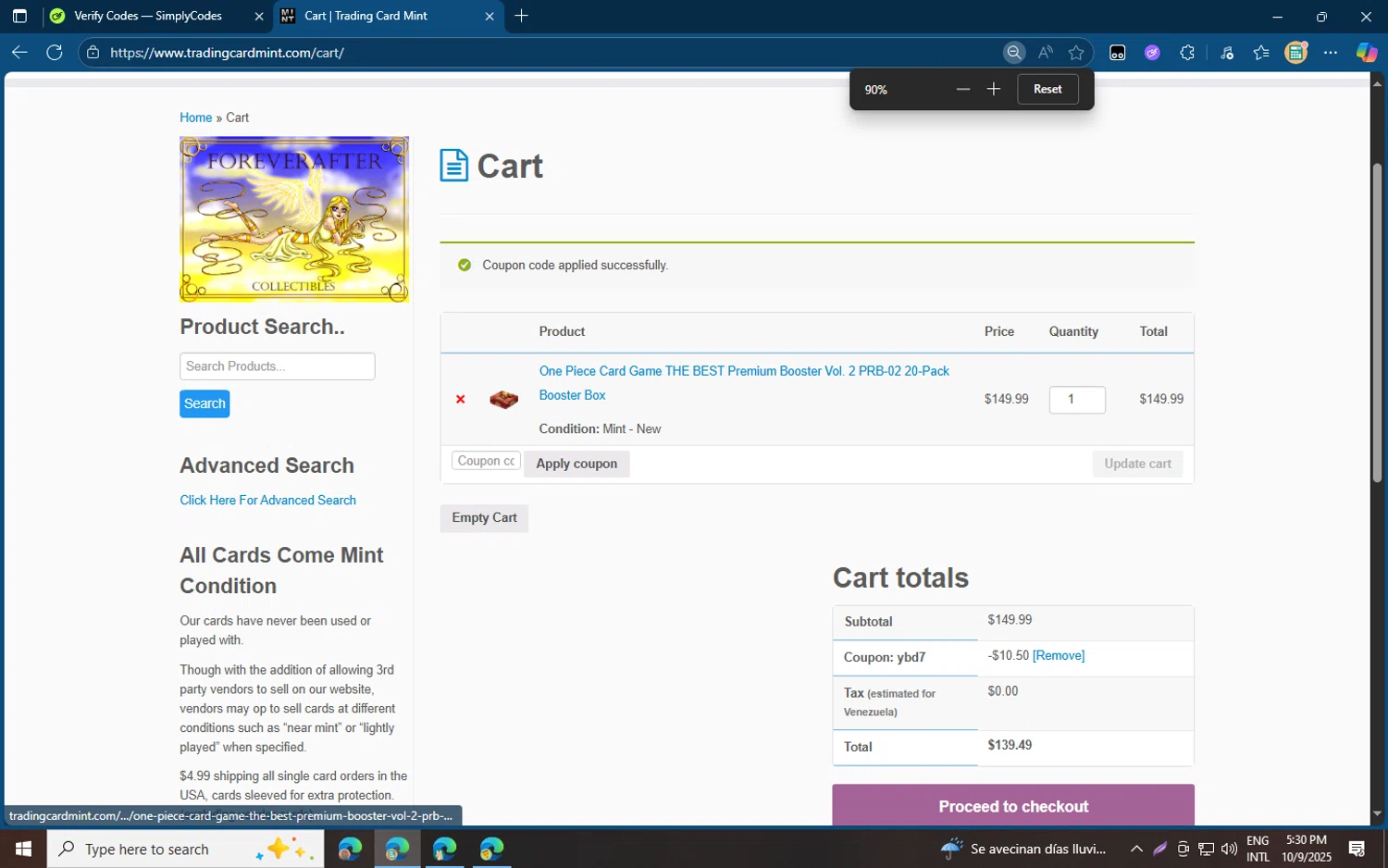Click the Apply coupon button
The width and height of the screenshot is (1388, 868).
(x=576, y=464)
